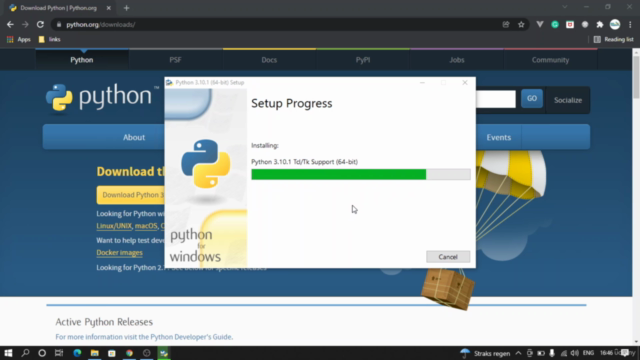Open a new browser tab
This screenshot has width=640, height=360.
127,8
